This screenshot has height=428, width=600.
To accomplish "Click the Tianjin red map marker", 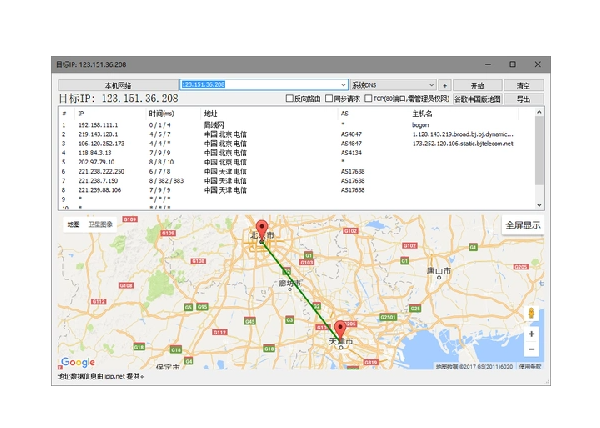I will click(x=340, y=330).
